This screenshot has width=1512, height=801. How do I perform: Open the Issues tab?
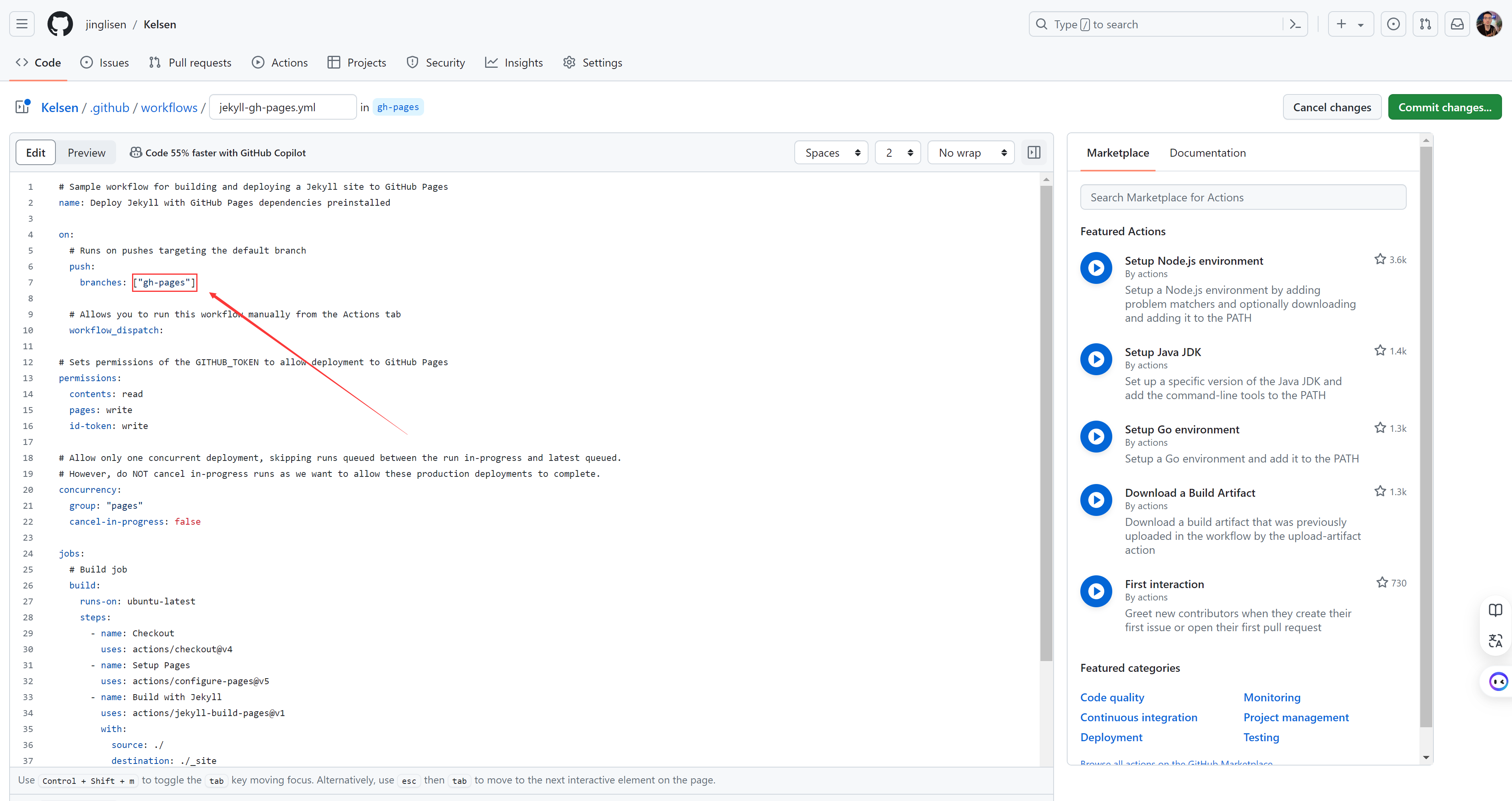coord(105,62)
